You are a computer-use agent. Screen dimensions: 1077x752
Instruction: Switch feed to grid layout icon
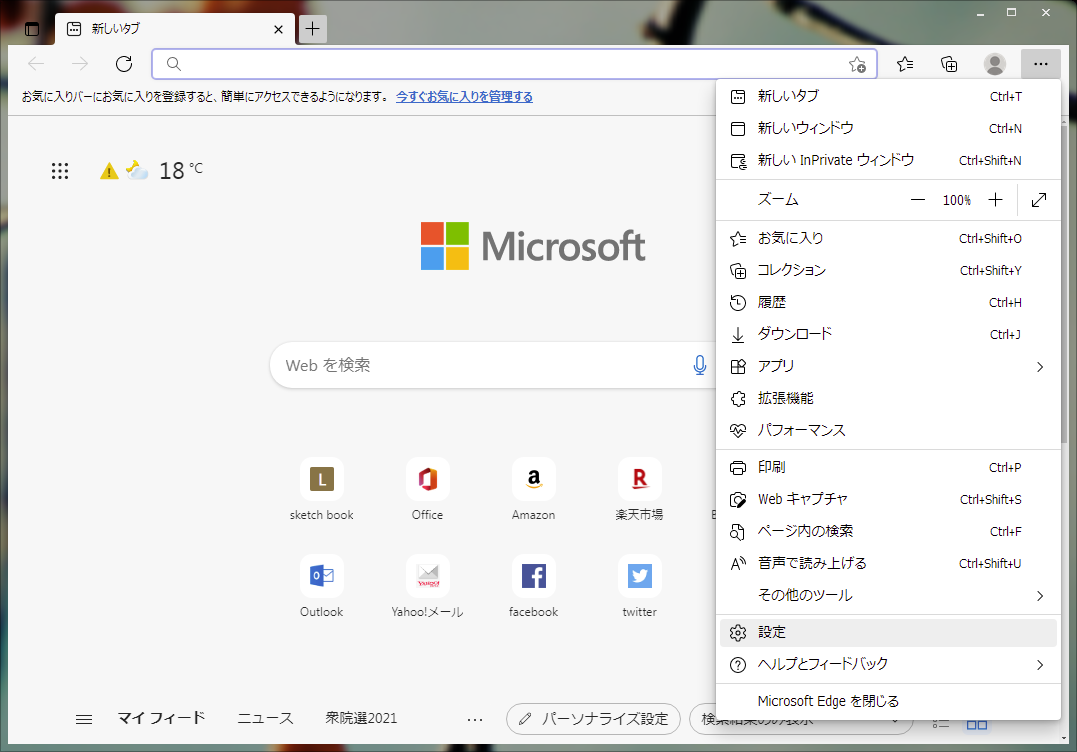(x=977, y=725)
